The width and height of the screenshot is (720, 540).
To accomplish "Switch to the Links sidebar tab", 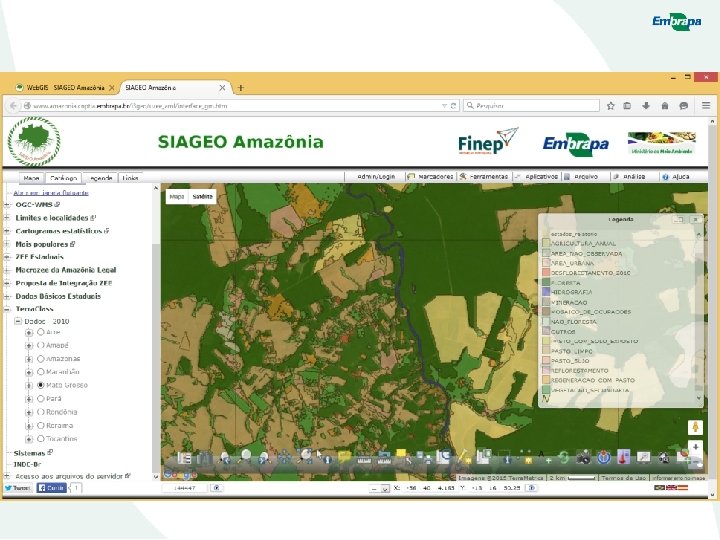I will 130,178.
